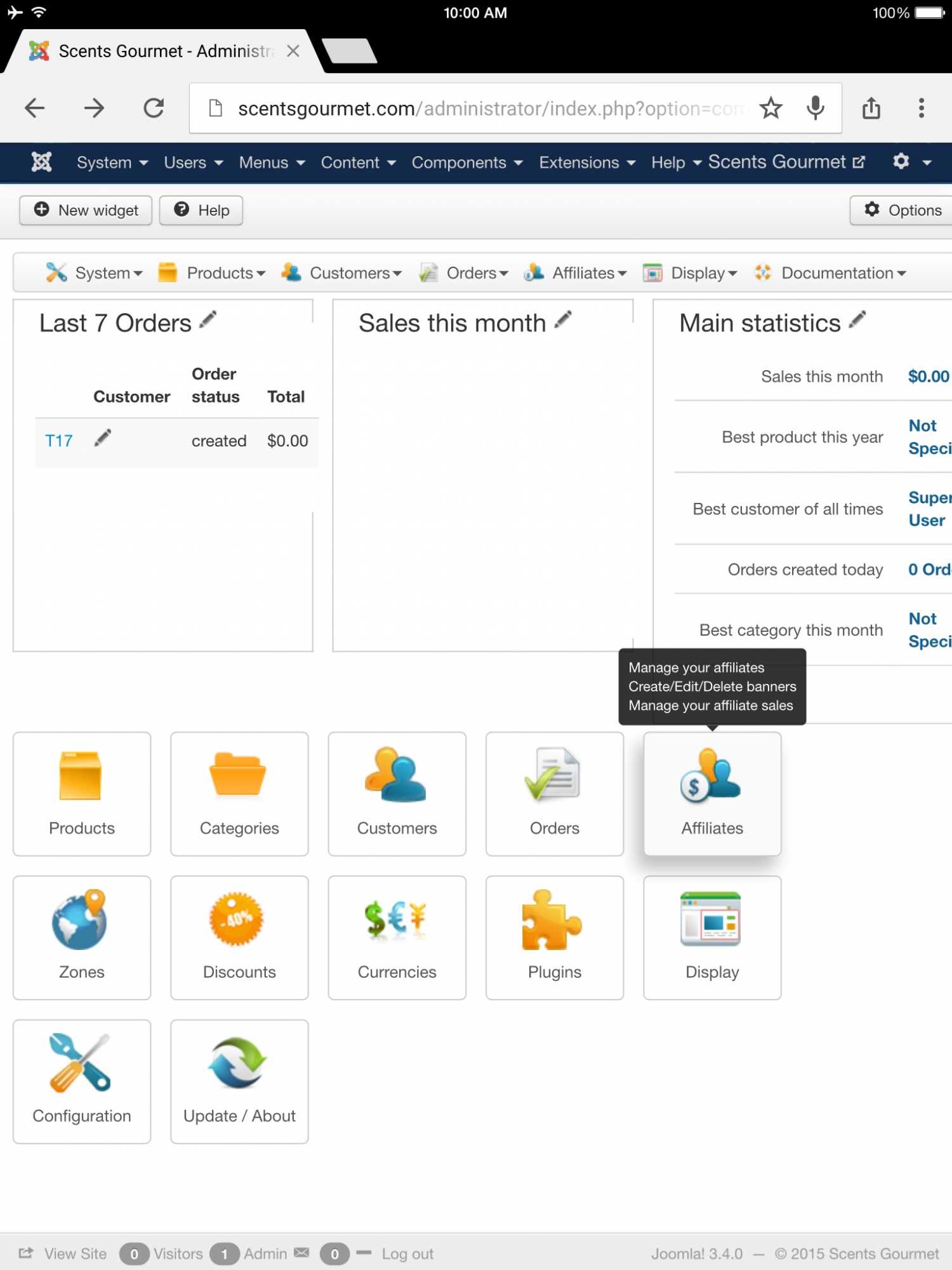The image size is (952, 1270).
Task: Edit the Main statistics widget
Action: [857, 319]
